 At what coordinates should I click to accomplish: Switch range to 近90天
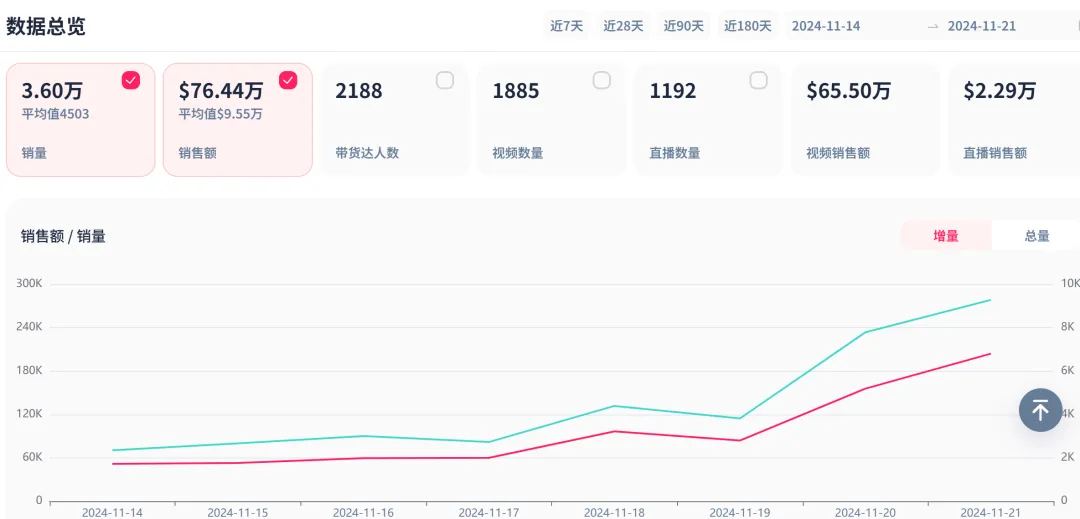point(684,26)
